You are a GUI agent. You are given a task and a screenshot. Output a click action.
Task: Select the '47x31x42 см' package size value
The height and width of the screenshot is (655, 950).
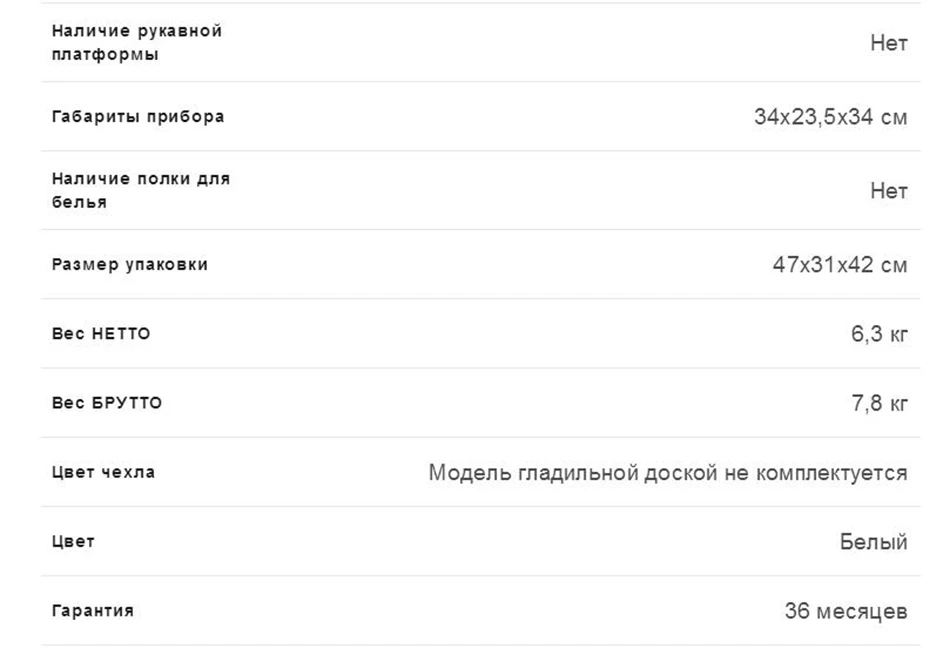point(840,265)
